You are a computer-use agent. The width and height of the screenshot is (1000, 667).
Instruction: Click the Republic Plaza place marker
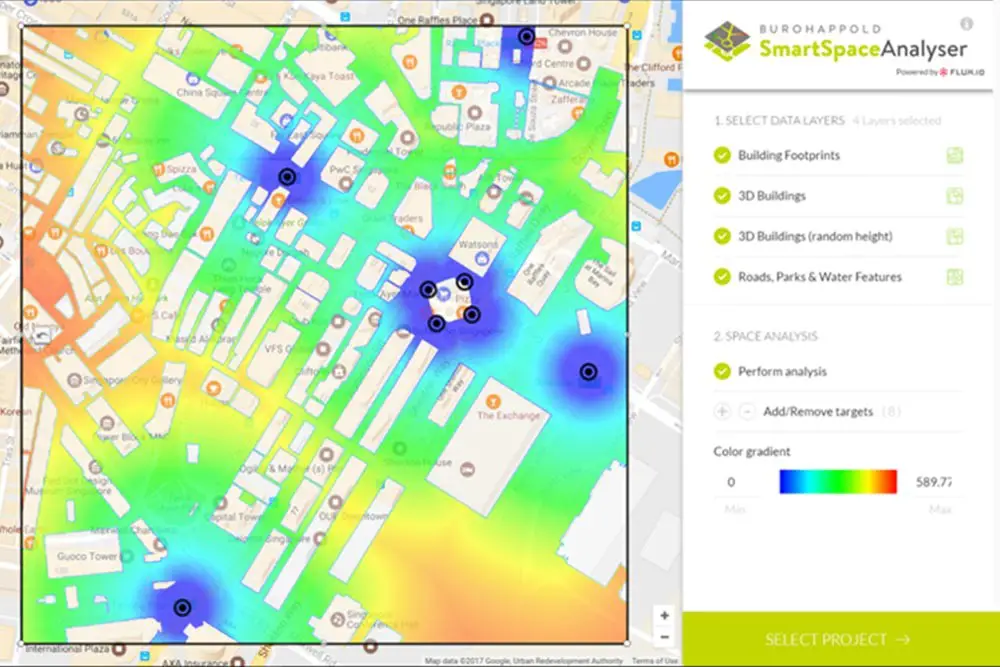pyautogui.click(x=474, y=113)
